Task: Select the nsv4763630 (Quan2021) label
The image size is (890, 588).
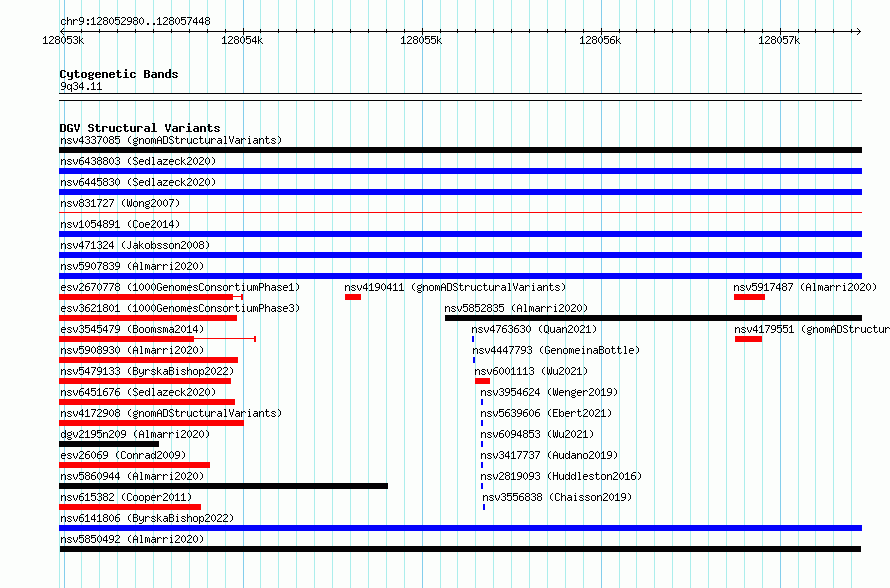Action: pos(534,329)
